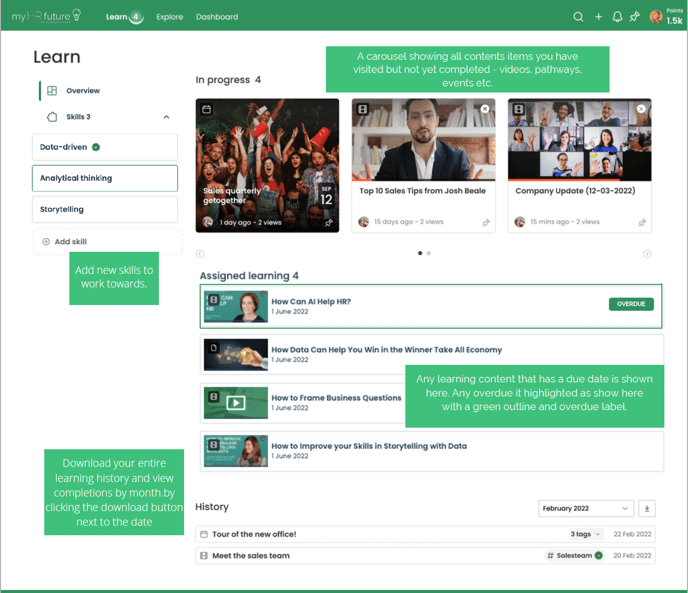Click the plus add-content icon in header

tap(598, 17)
